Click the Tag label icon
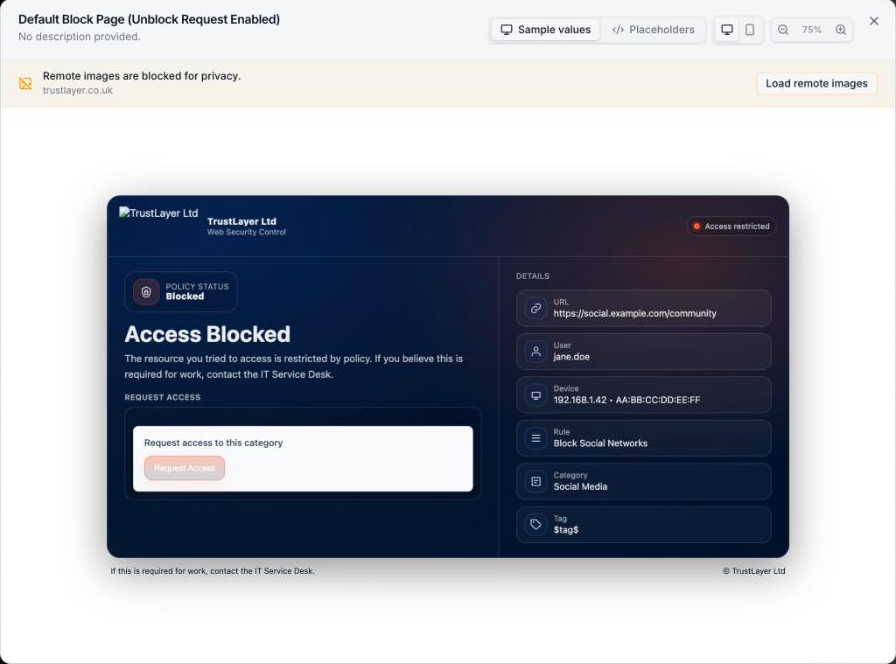 coord(535,525)
